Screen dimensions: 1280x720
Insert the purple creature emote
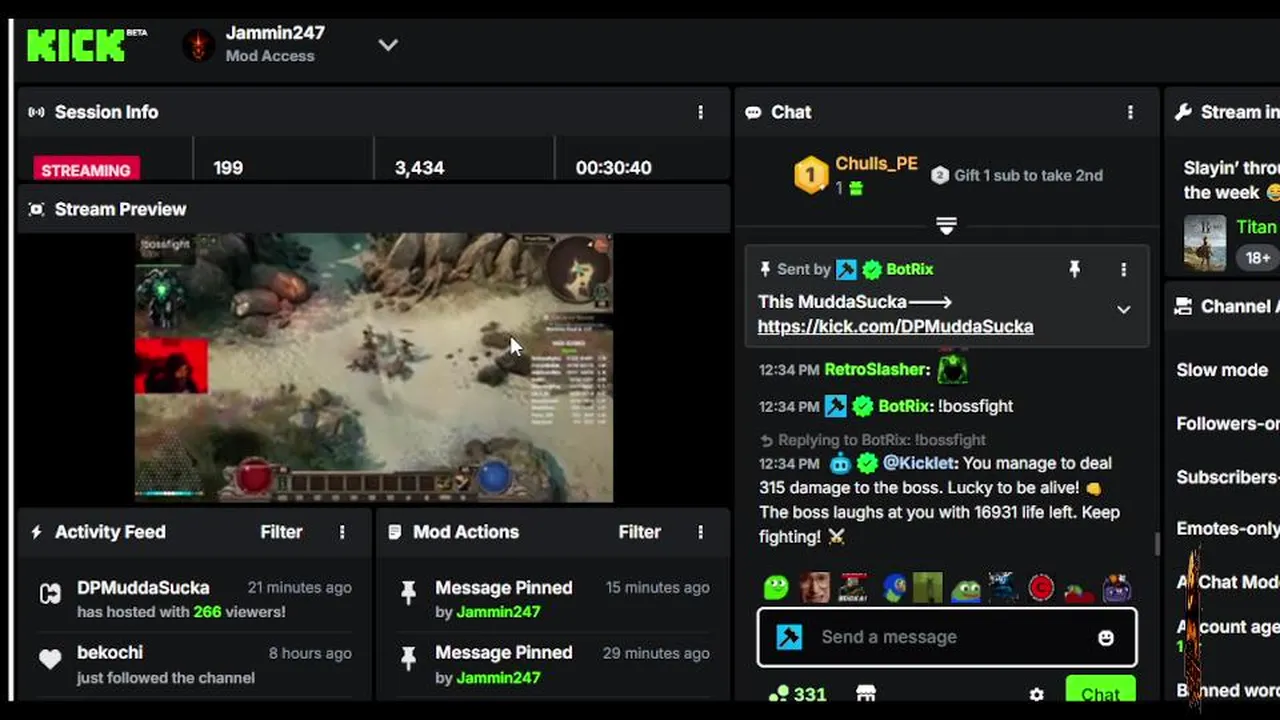(x=1117, y=588)
